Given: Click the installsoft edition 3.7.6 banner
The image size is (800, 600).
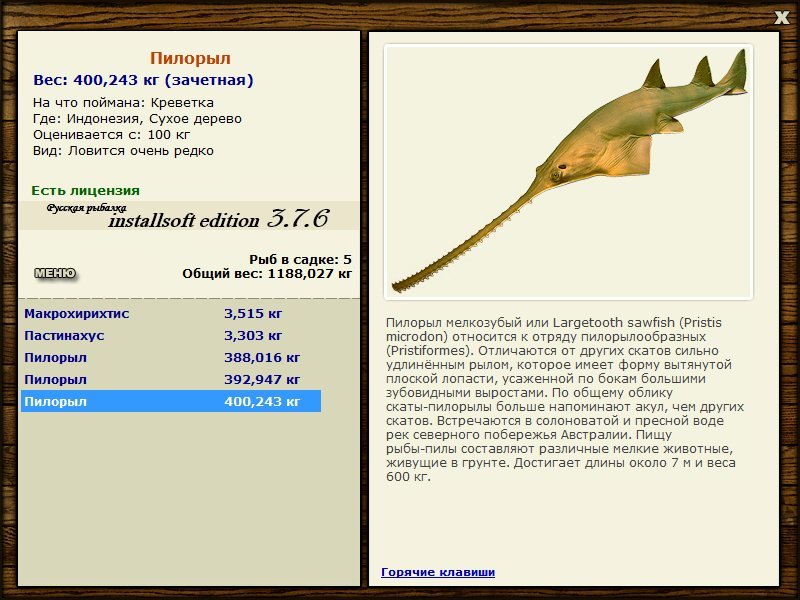Looking at the screenshot, I should pos(189,216).
